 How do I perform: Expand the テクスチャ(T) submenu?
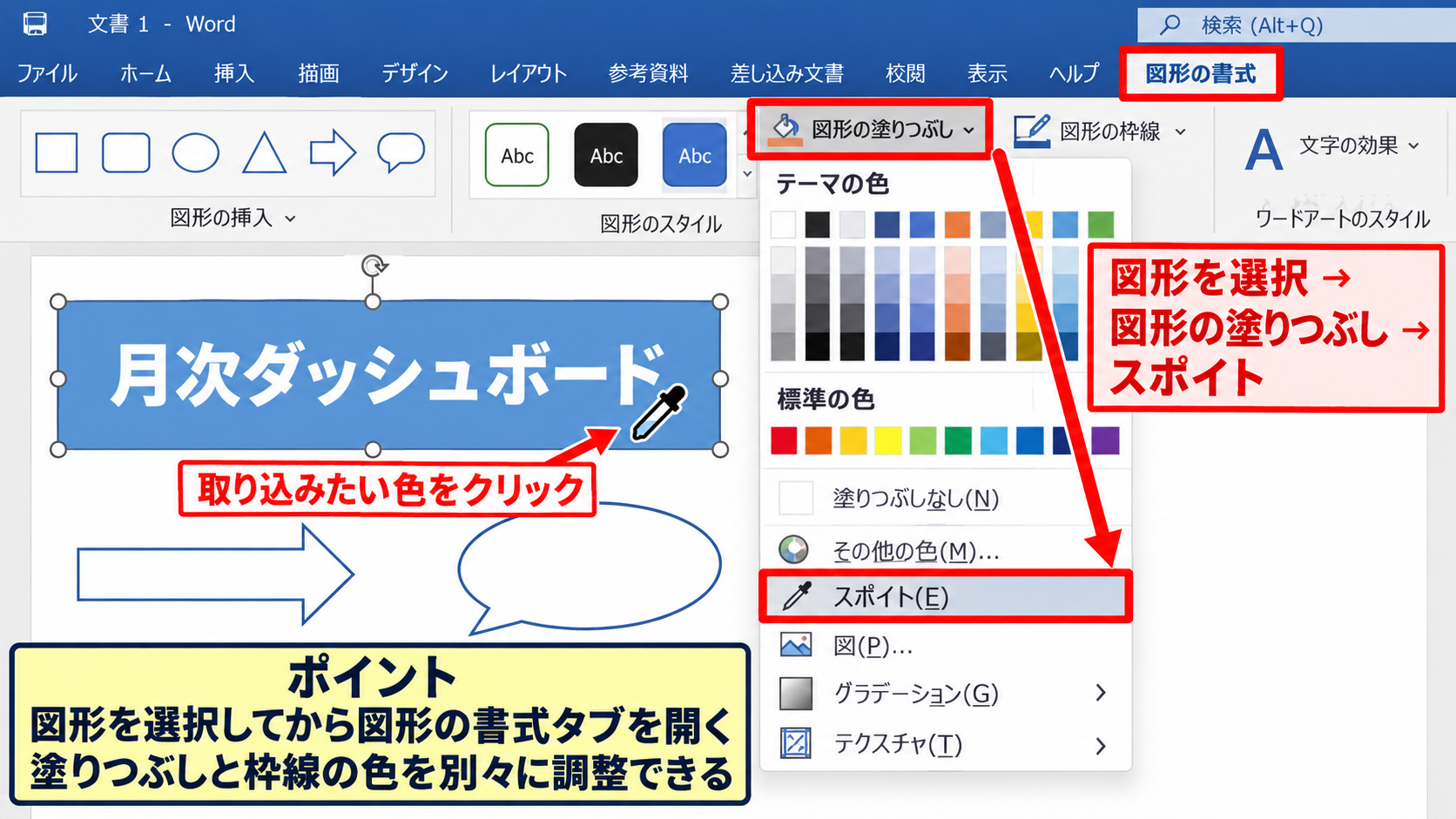pos(1101,746)
